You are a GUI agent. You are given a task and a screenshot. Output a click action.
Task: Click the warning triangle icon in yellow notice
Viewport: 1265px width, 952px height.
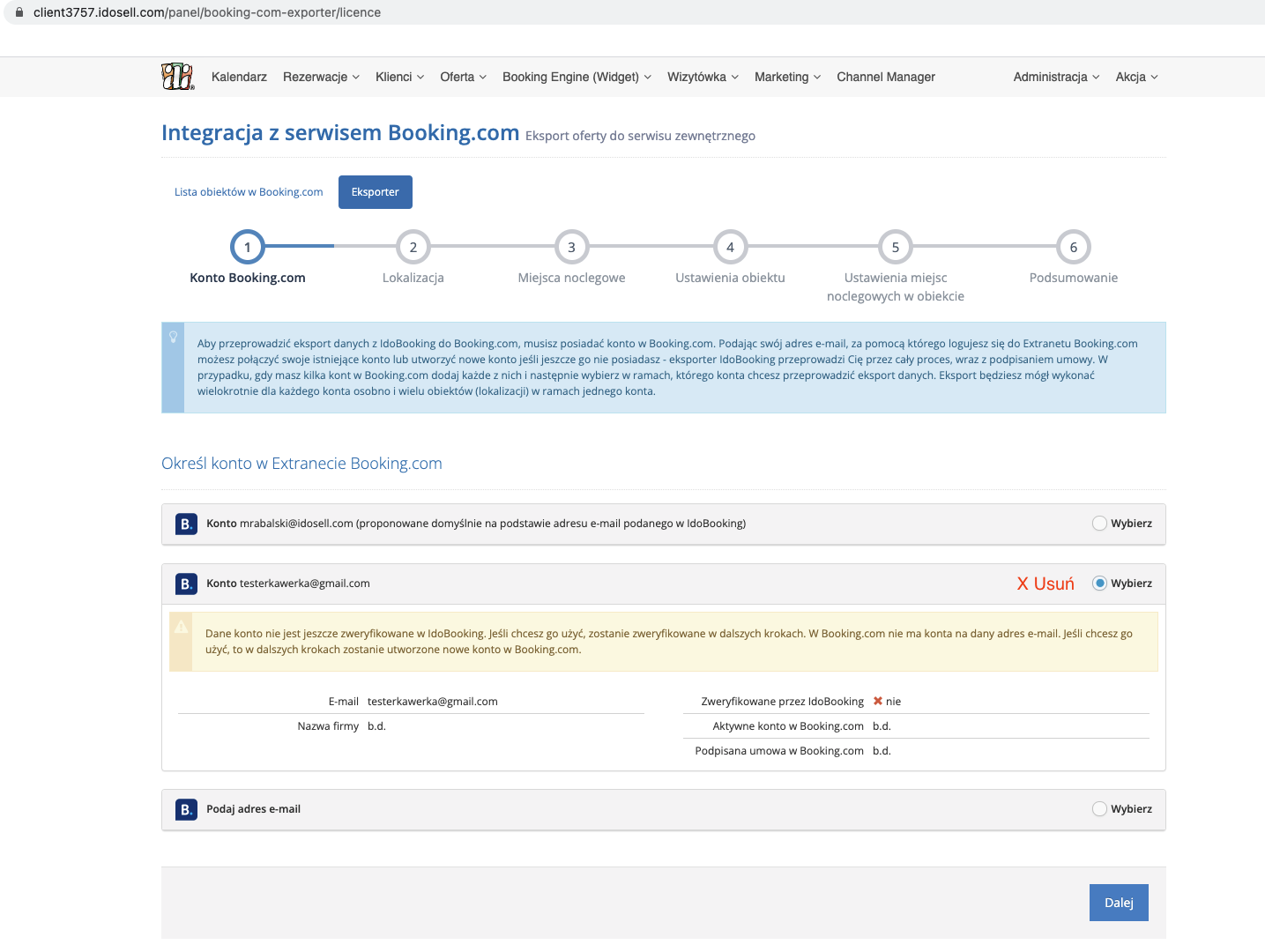(x=181, y=627)
